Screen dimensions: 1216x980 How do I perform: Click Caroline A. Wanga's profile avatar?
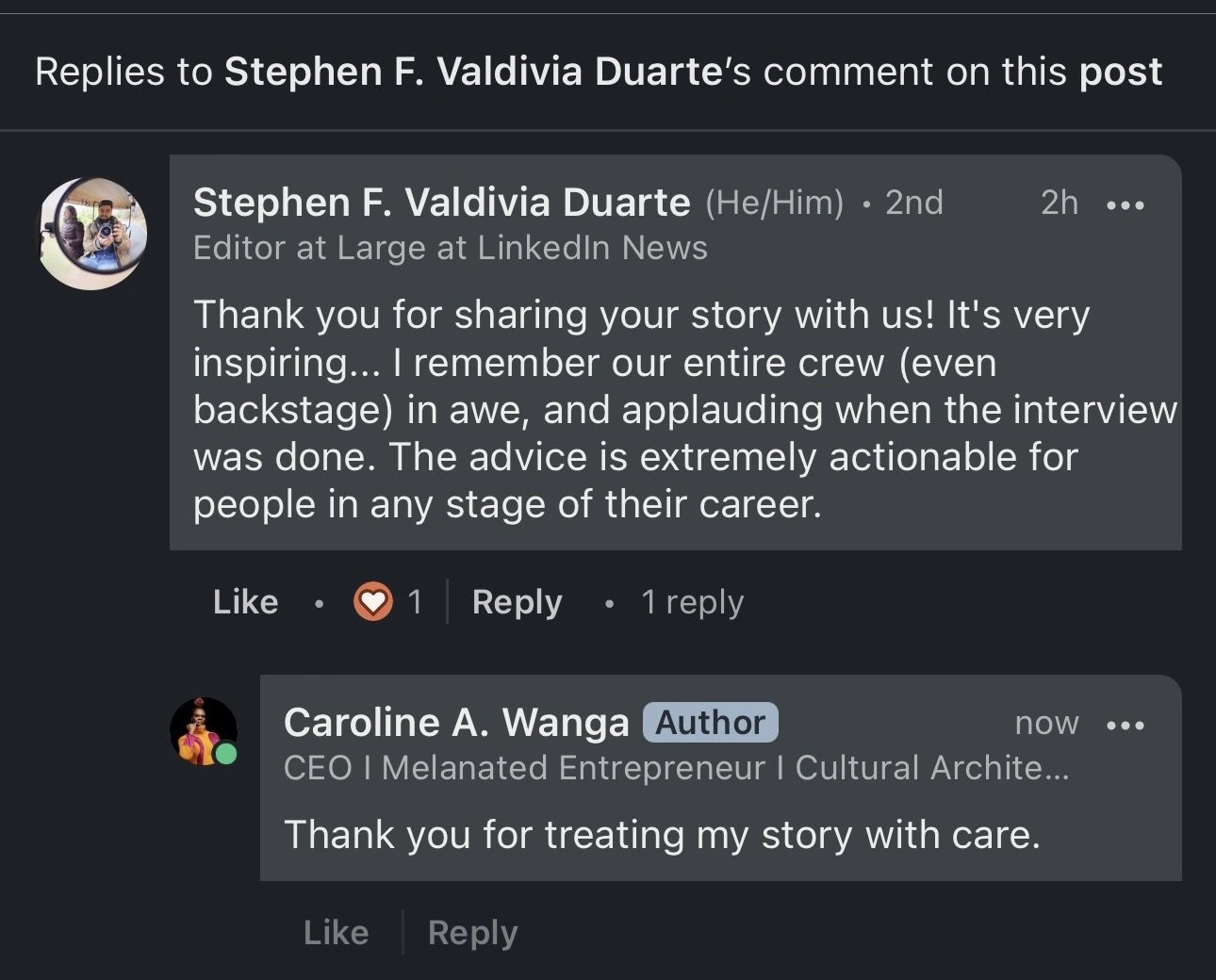point(203,731)
